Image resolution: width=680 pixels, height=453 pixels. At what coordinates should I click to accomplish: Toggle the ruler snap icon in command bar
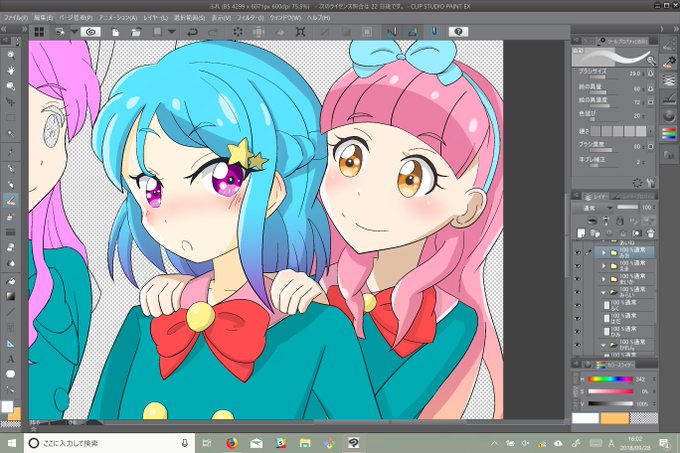(x=392, y=32)
